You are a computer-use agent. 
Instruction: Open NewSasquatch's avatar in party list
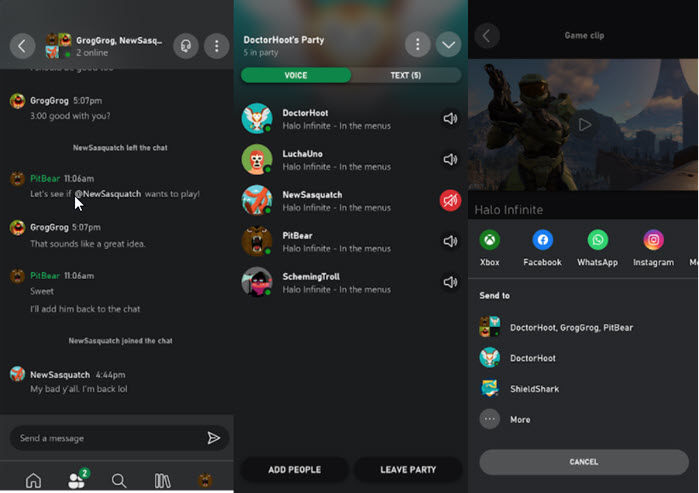[257, 201]
